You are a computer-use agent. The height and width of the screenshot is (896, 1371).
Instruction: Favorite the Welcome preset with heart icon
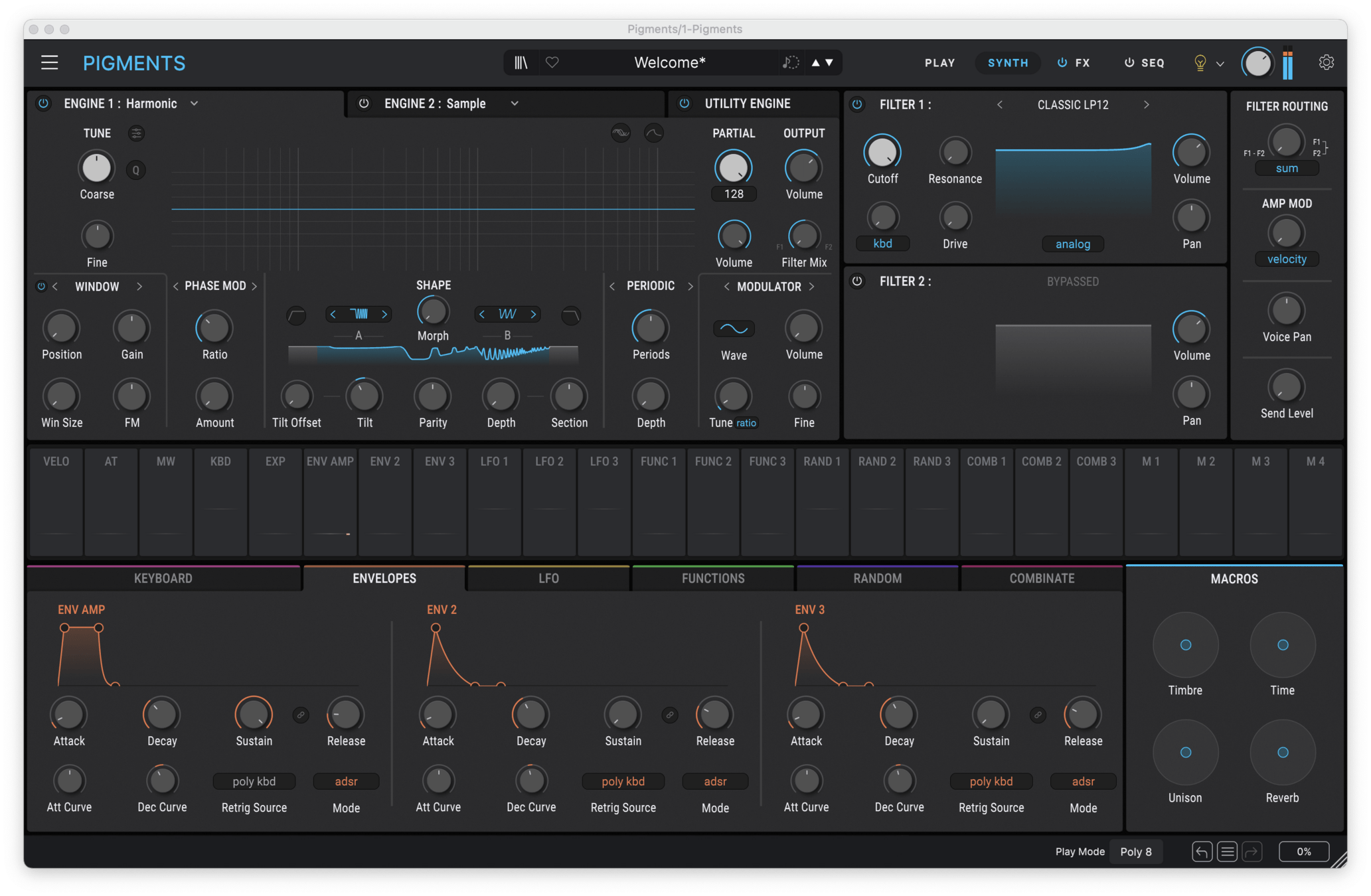click(x=552, y=62)
